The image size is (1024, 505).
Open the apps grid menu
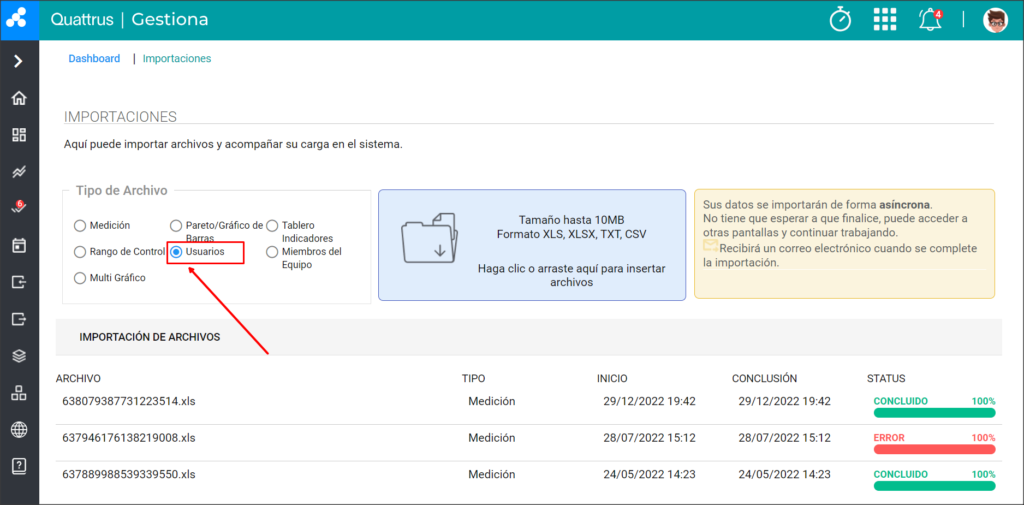pos(885,20)
